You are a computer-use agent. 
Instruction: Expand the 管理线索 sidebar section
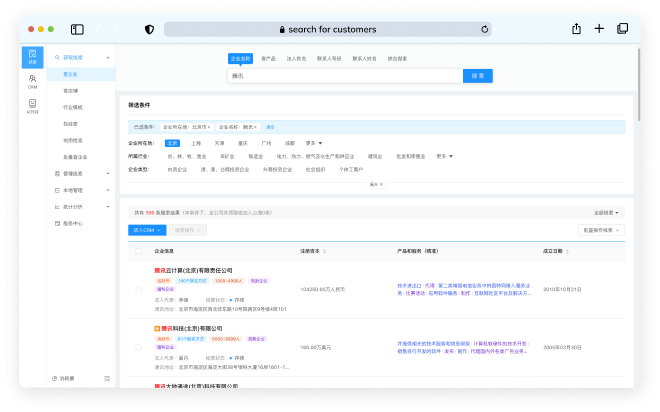108,173
